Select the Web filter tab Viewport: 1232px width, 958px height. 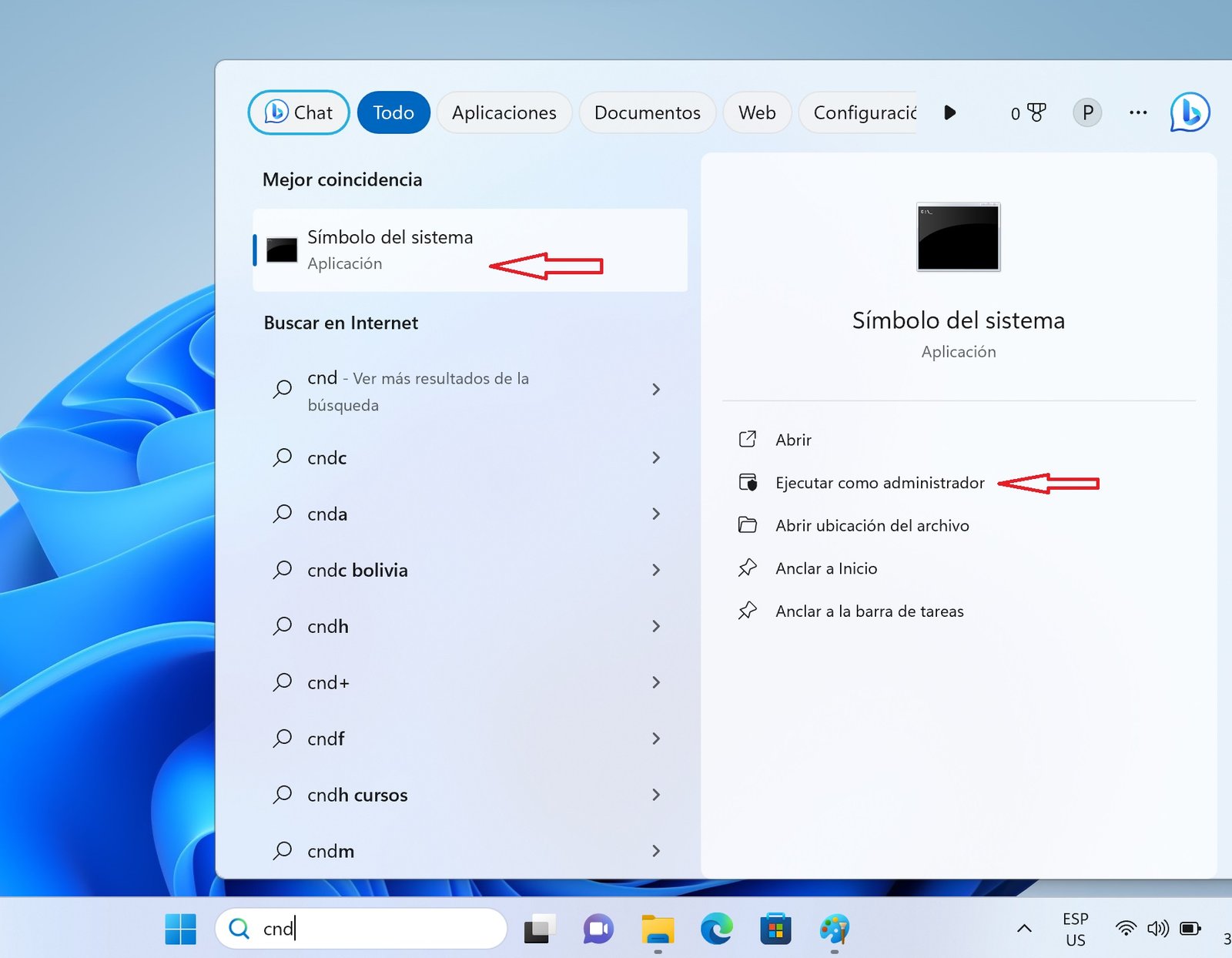click(x=757, y=113)
